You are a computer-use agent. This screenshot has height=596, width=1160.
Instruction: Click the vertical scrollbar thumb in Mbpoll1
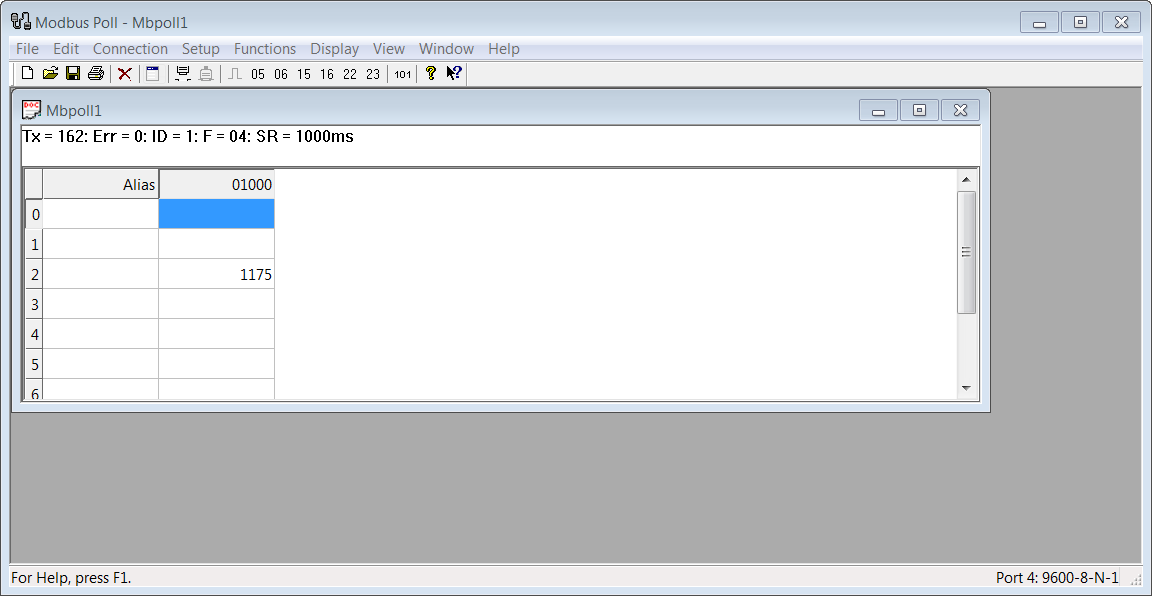(x=966, y=252)
